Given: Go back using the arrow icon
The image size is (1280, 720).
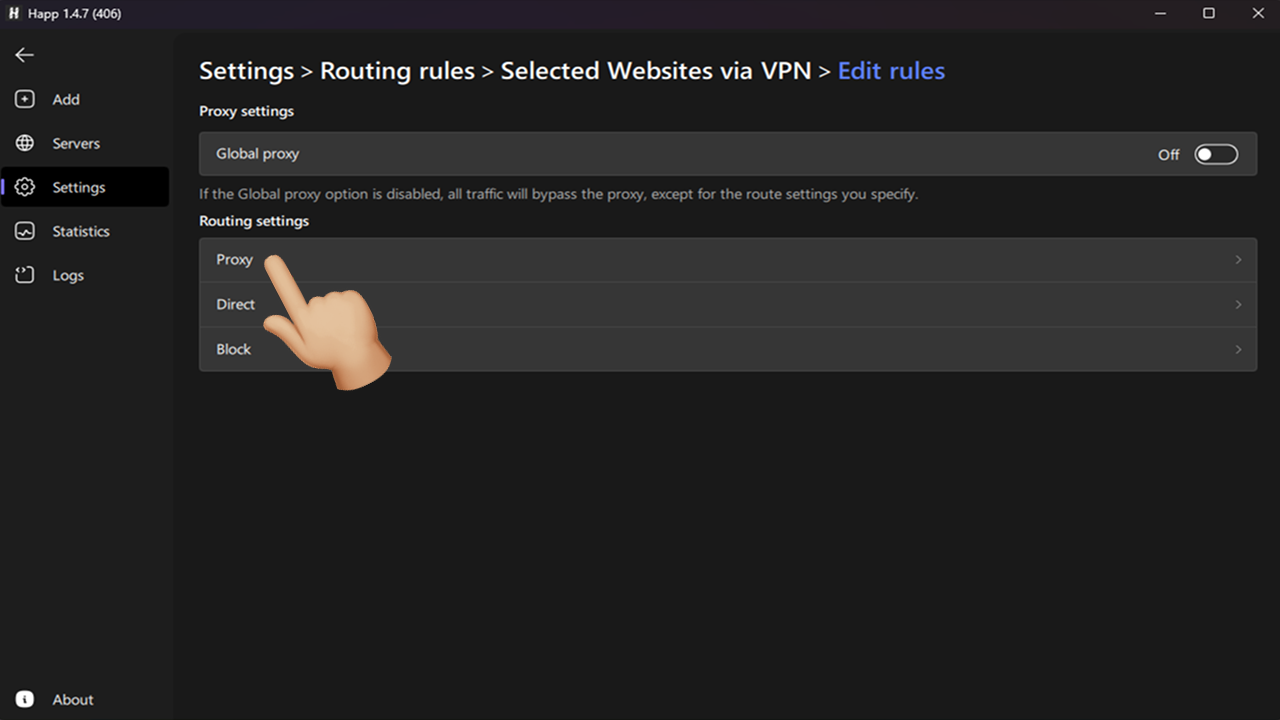Looking at the screenshot, I should click(23, 55).
